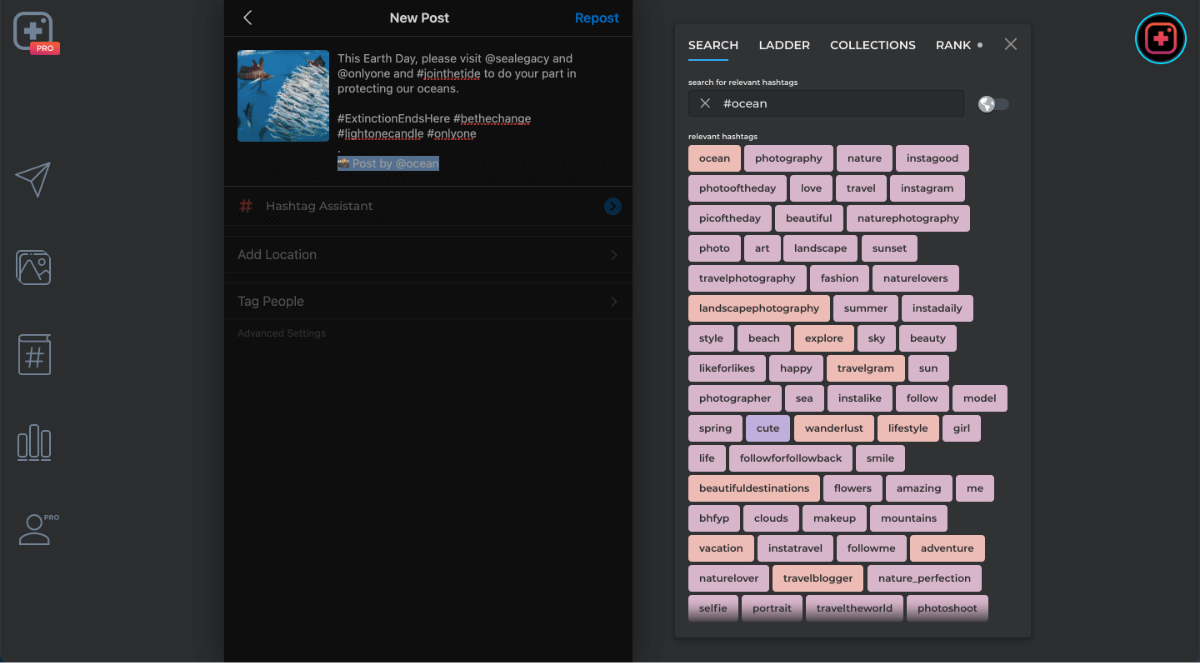
Task: Clear the #ocean search with the X icon
Action: click(705, 103)
